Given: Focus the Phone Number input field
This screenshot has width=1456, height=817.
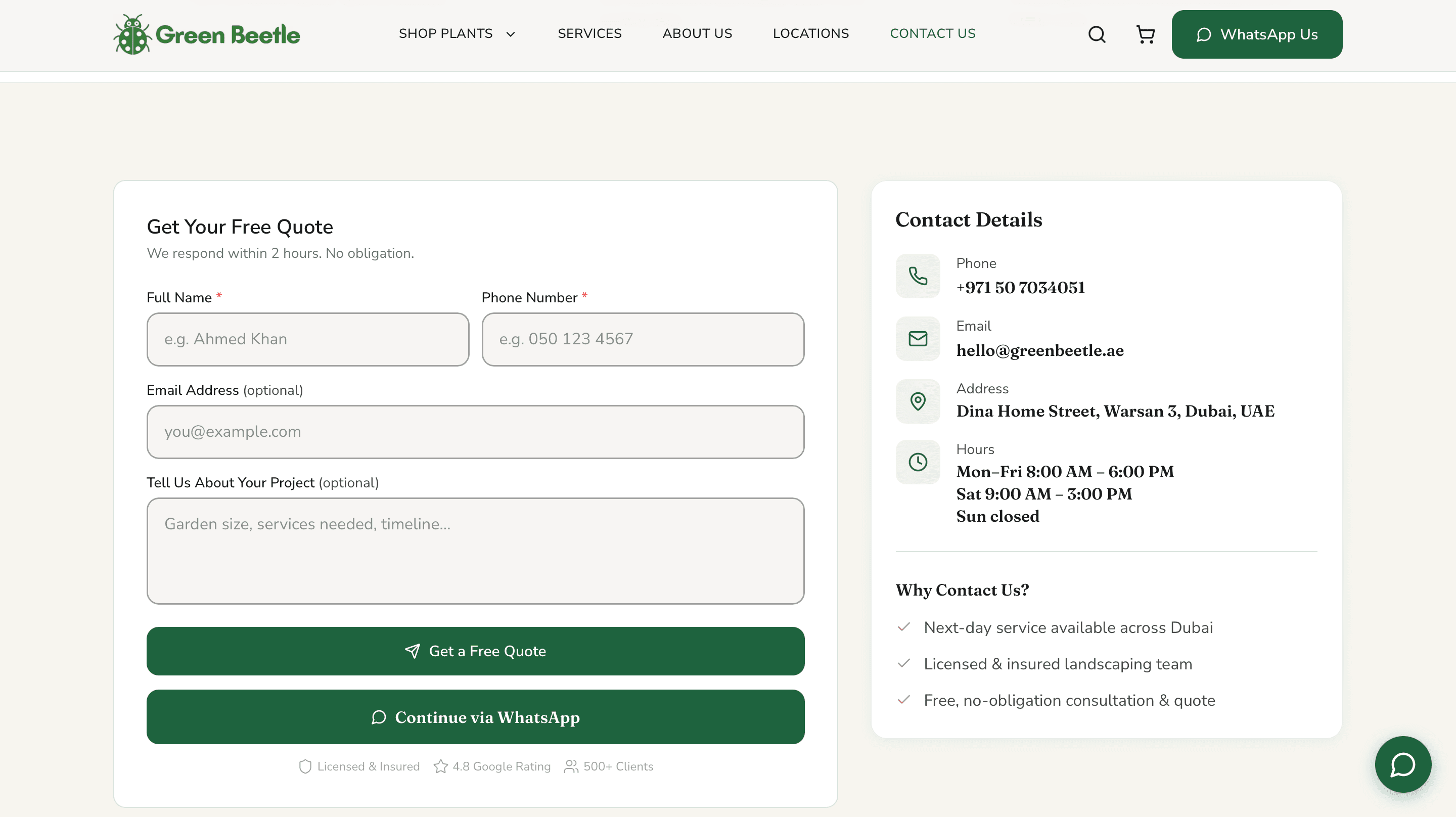Looking at the screenshot, I should (x=643, y=339).
